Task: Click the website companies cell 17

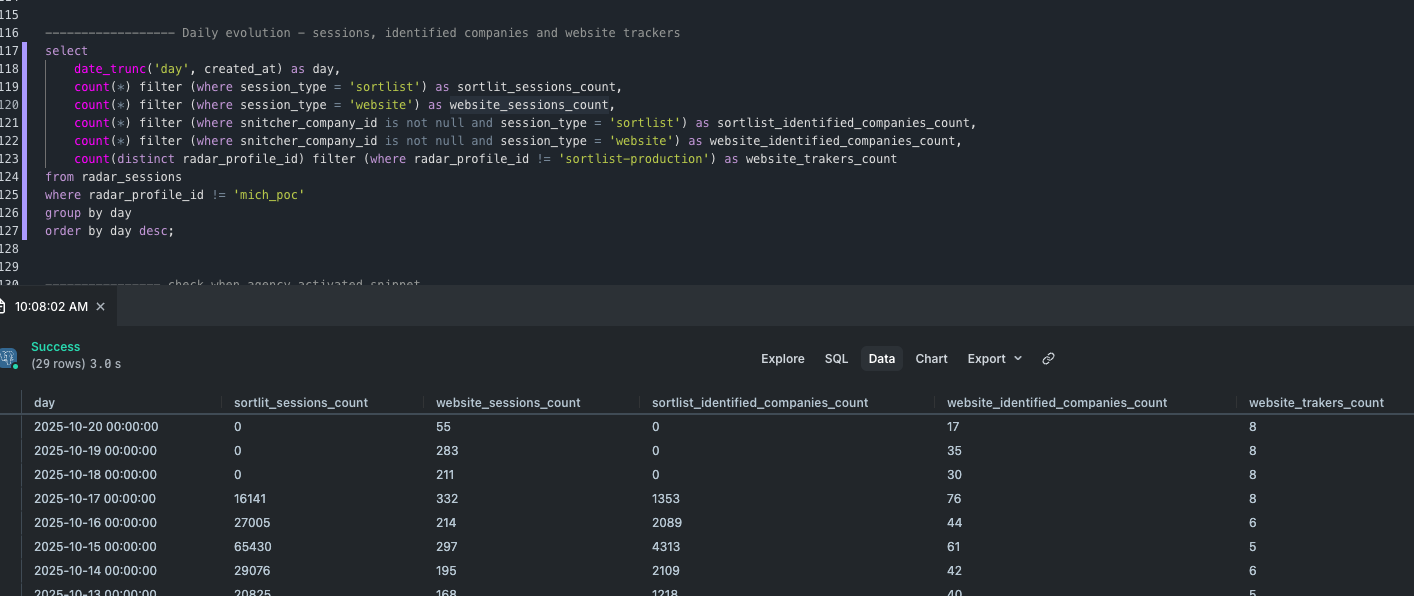Action: pos(954,427)
